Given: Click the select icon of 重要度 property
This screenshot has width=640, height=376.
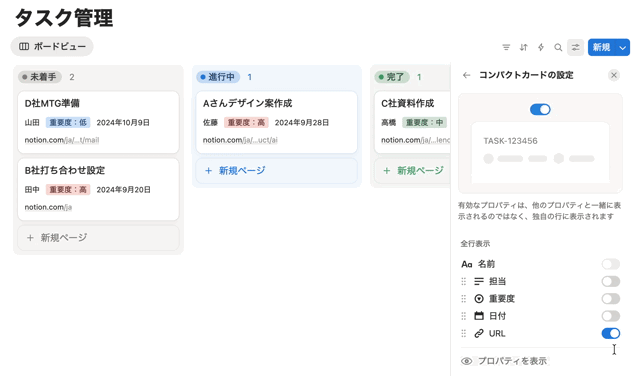Looking at the screenshot, I should click(x=479, y=299).
